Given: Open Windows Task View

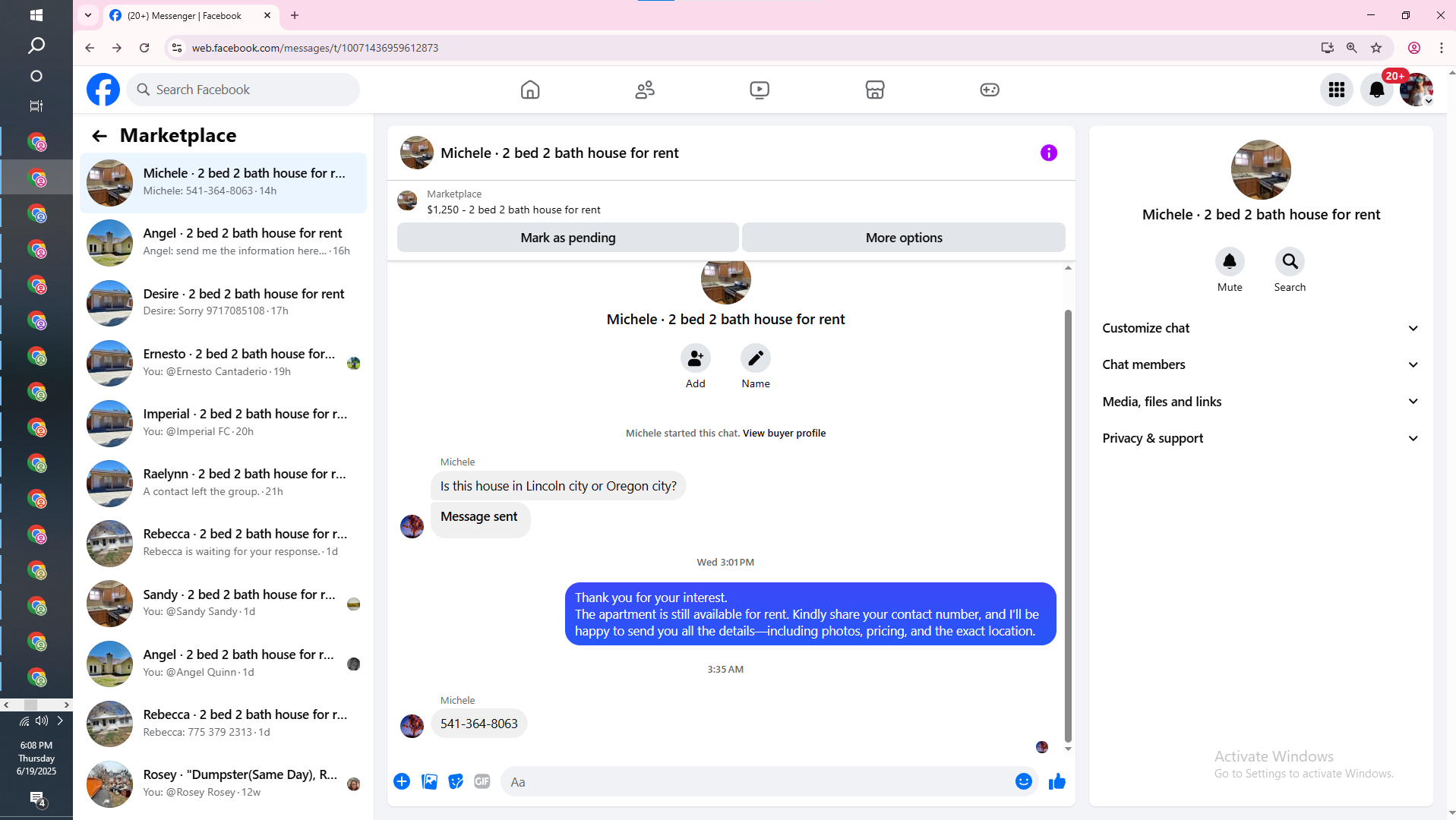Looking at the screenshot, I should tap(36, 106).
